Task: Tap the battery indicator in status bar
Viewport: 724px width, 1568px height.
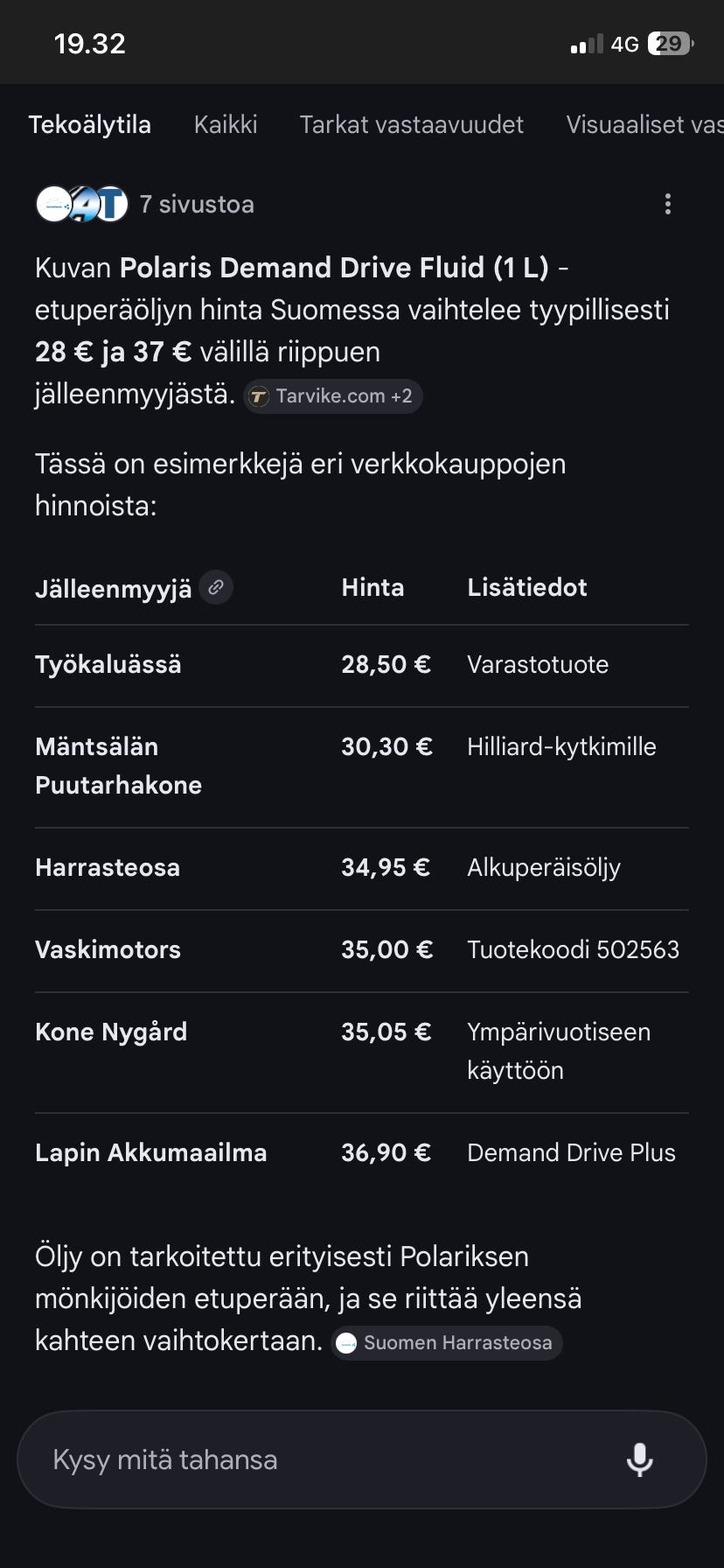Action: (670, 44)
